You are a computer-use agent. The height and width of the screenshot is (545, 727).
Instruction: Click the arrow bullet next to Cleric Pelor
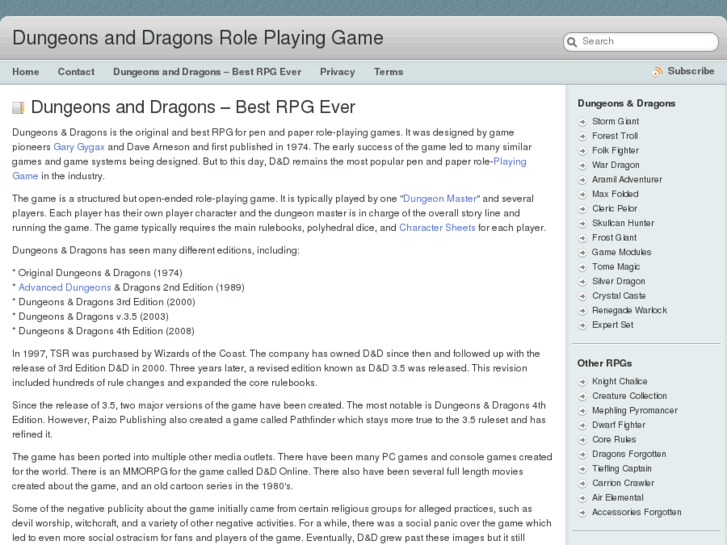(x=582, y=209)
